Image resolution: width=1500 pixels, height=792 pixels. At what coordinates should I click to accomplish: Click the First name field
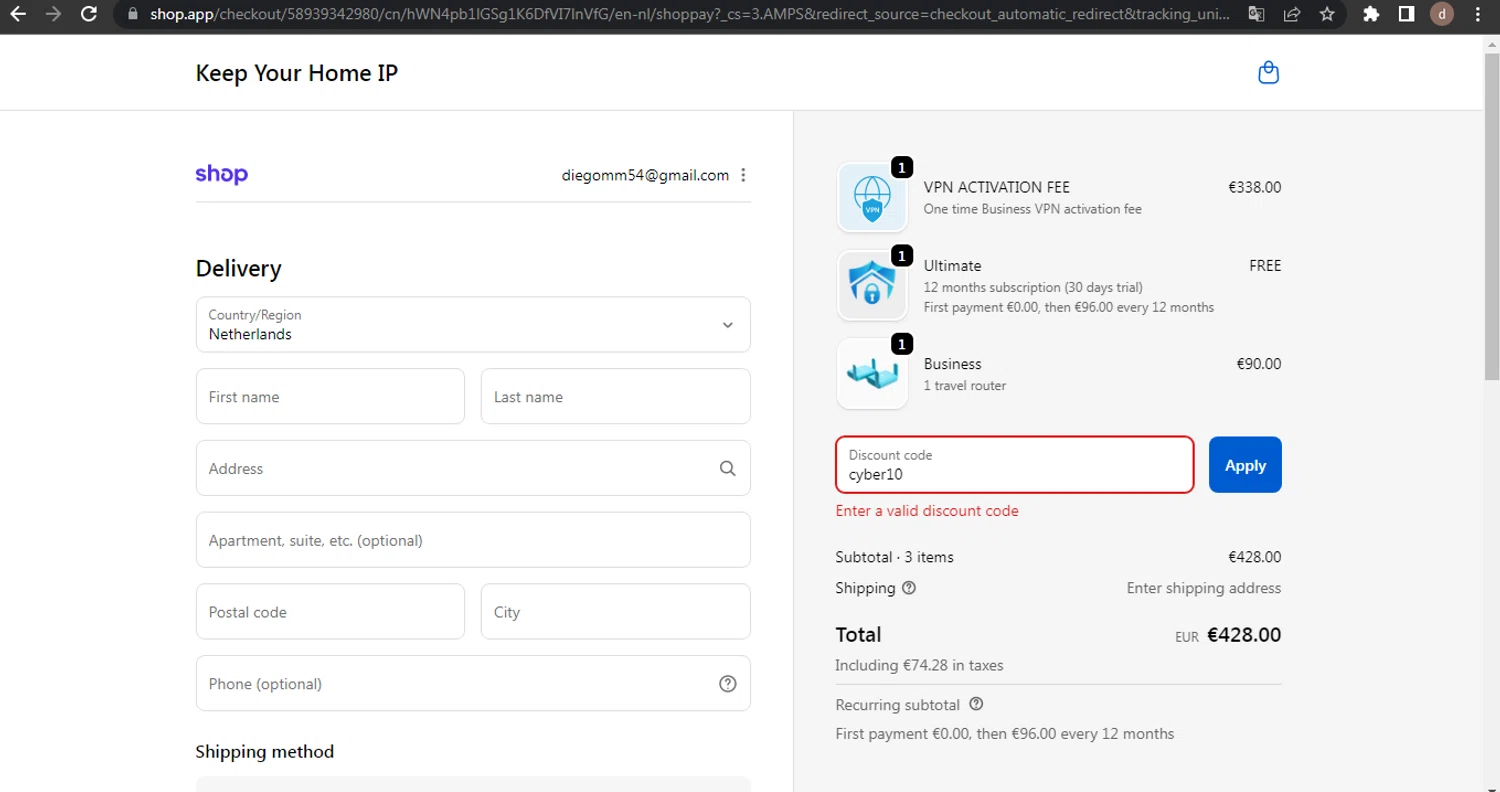(330, 396)
